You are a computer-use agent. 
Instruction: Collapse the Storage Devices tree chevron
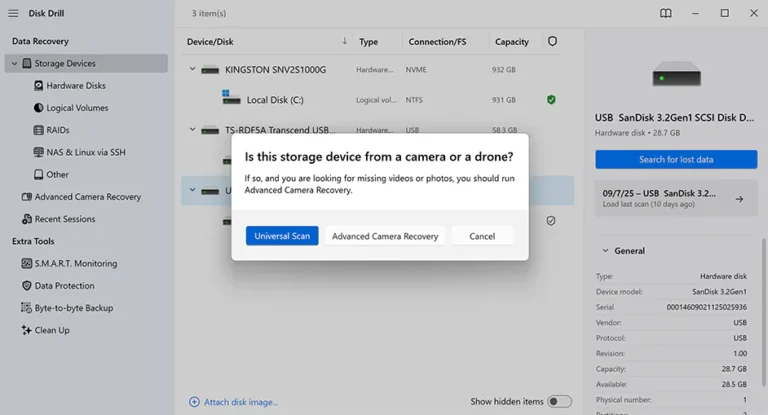pos(15,63)
